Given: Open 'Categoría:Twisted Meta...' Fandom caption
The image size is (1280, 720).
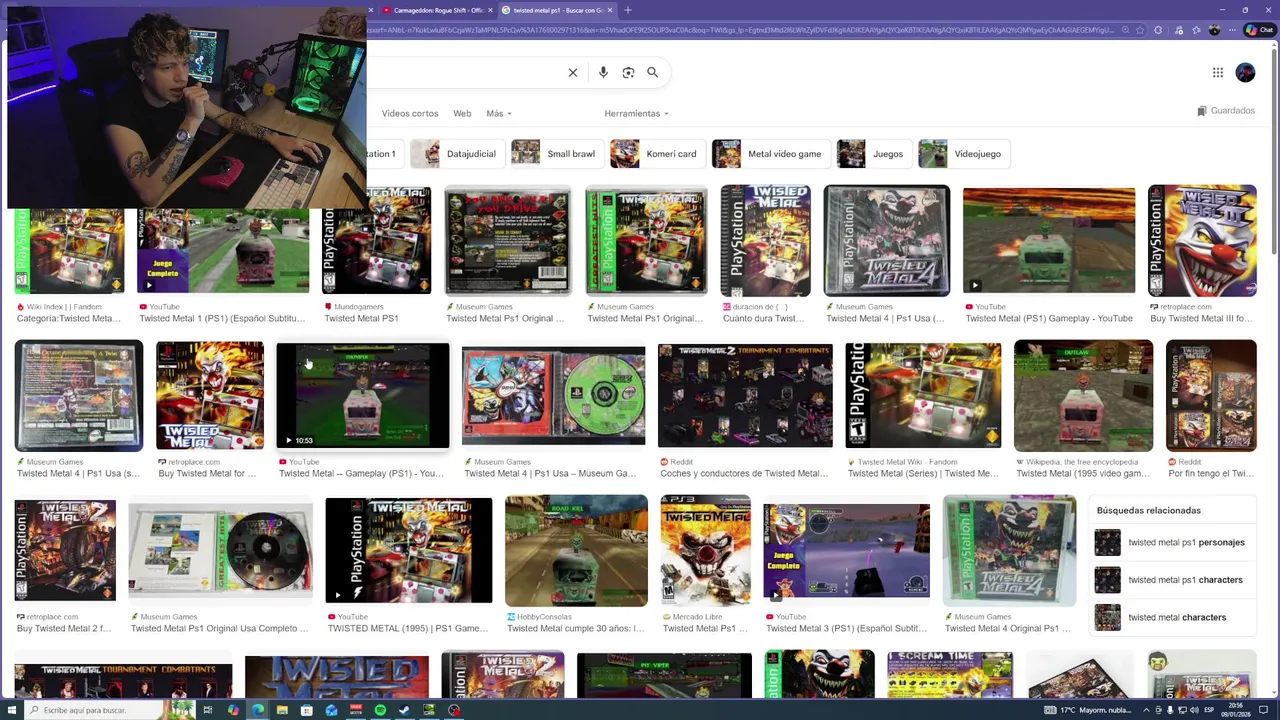Looking at the screenshot, I should (69, 318).
